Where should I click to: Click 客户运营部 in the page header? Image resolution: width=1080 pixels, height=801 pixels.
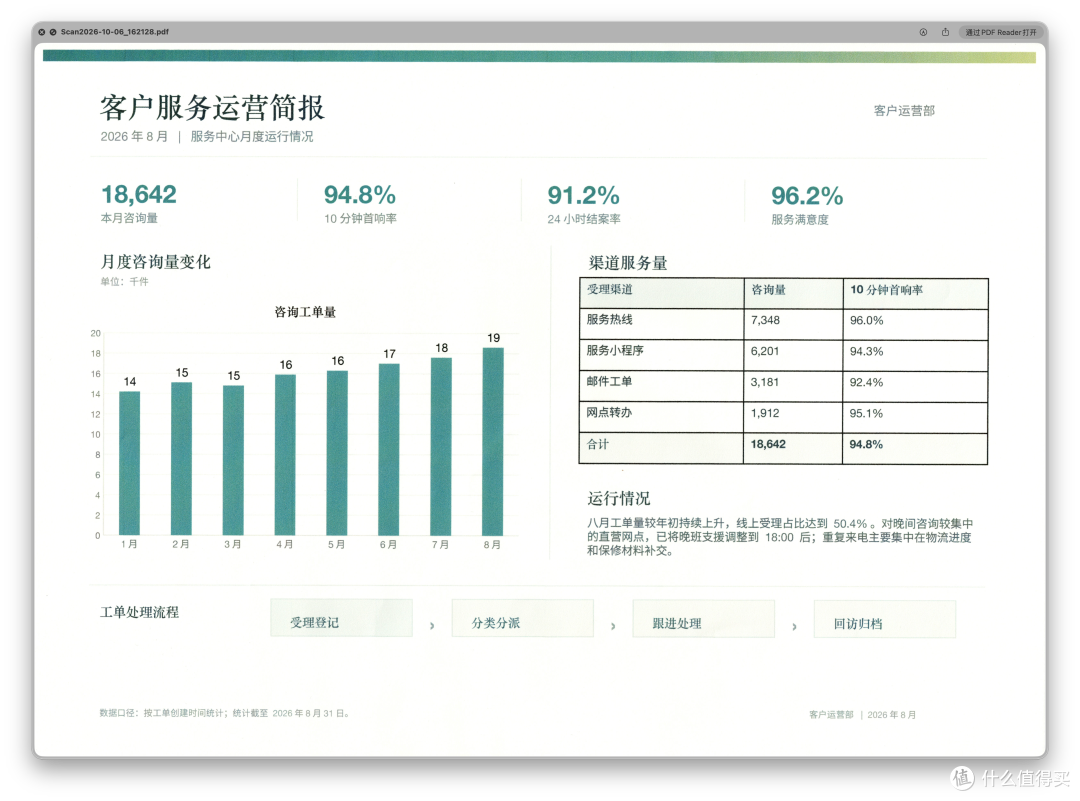[x=904, y=111]
